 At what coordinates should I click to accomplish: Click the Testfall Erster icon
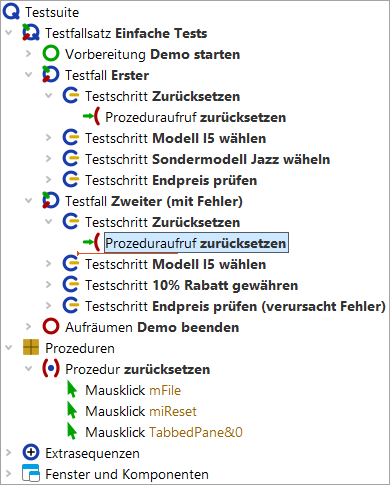(51, 75)
